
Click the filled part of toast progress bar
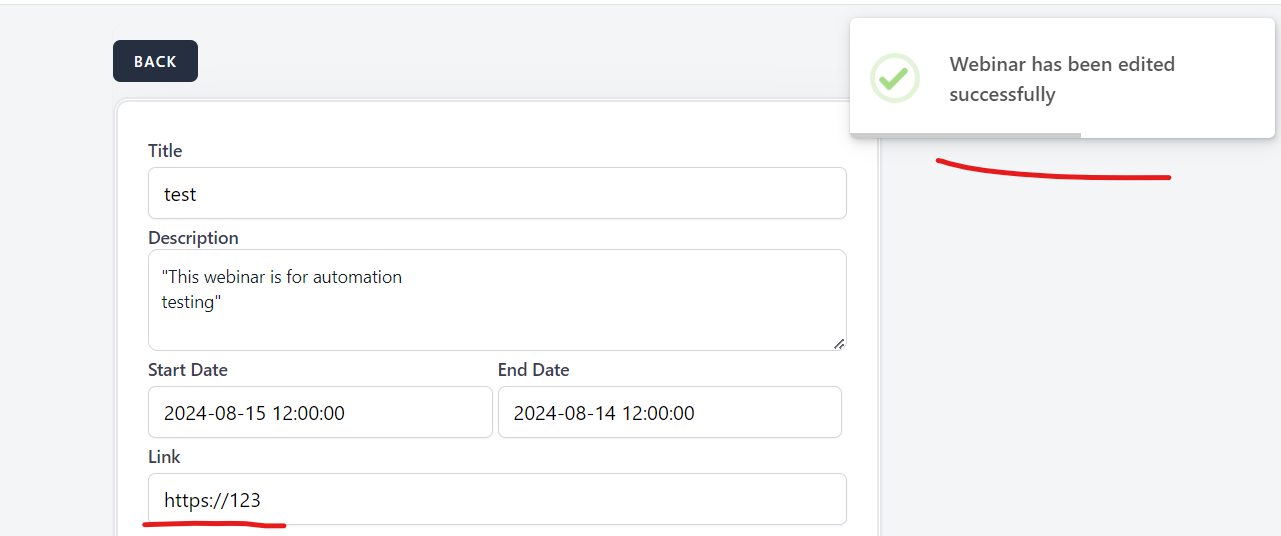(965, 135)
